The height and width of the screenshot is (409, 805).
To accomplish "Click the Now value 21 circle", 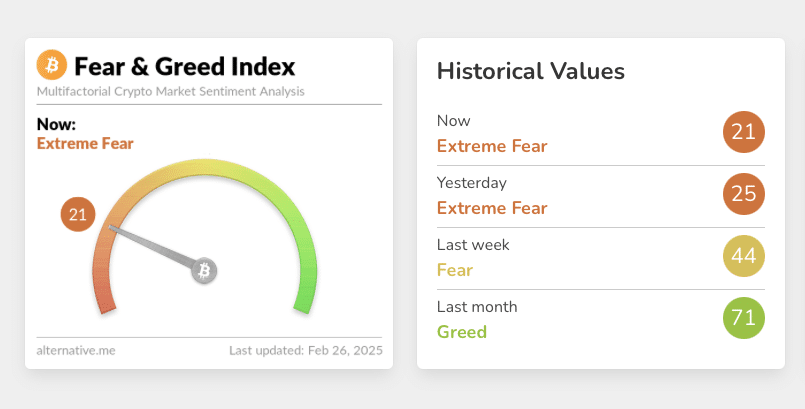I will 743,133.
